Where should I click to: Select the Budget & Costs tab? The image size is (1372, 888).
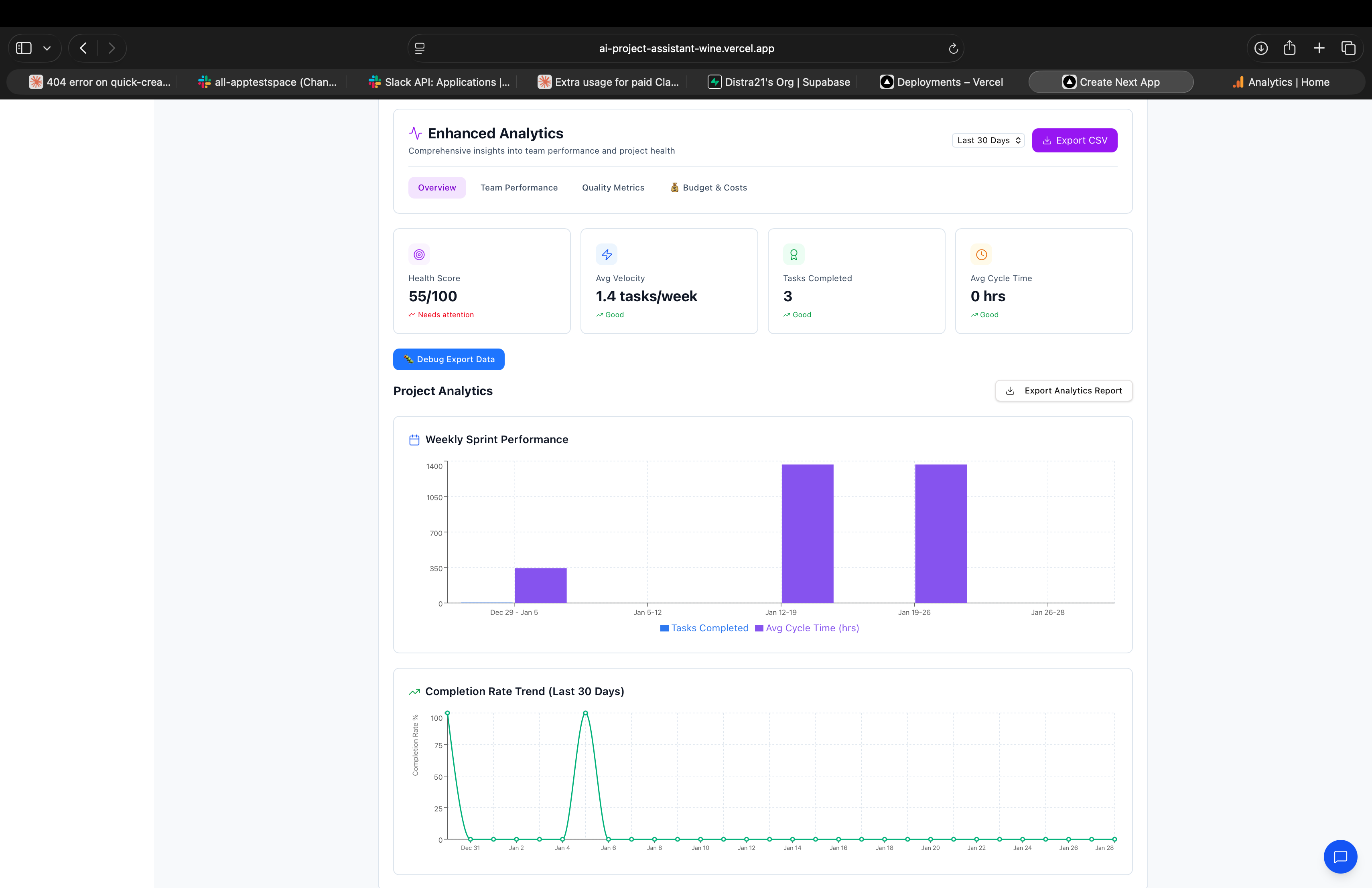pyautogui.click(x=708, y=187)
